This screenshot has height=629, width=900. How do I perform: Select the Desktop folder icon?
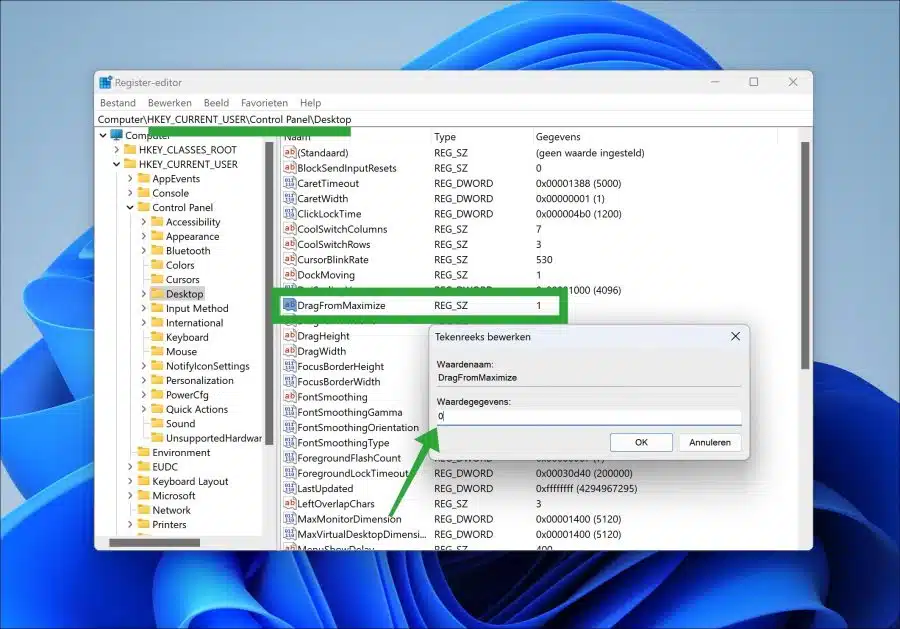pyautogui.click(x=157, y=293)
